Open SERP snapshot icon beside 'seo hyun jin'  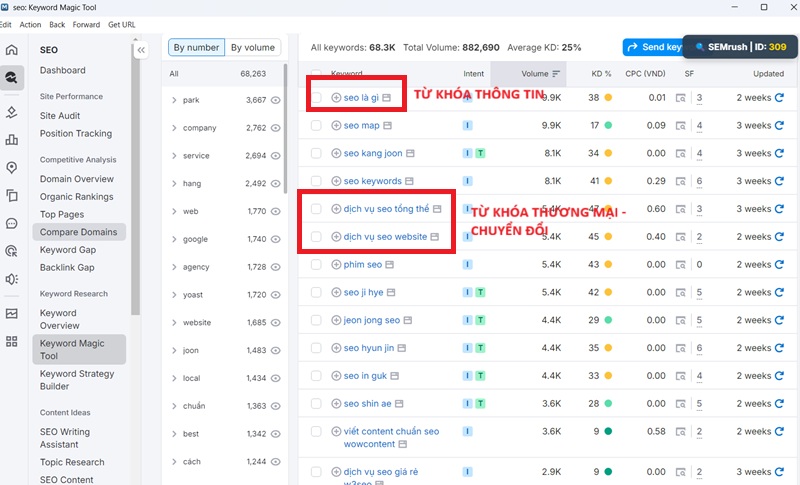(402, 348)
